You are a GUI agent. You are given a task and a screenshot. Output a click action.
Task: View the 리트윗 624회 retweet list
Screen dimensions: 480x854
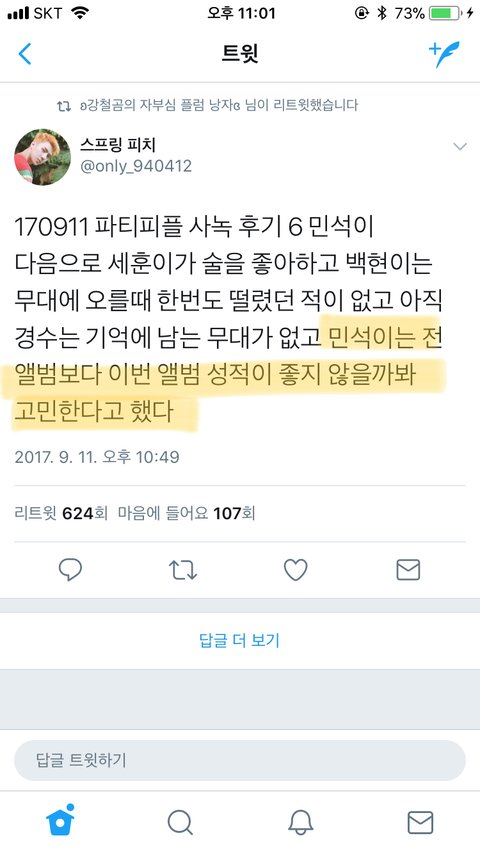(61, 513)
